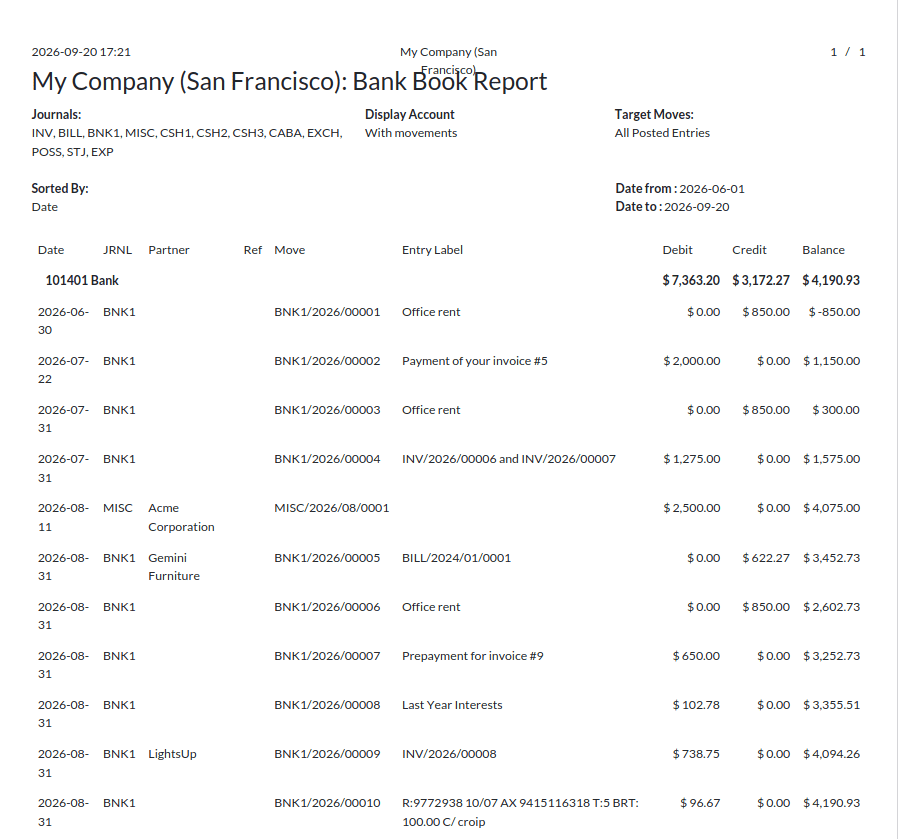Click the 'Journals:' heading
The width and height of the screenshot is (898, 839).
pyautogui.click(x=56, y=115)
